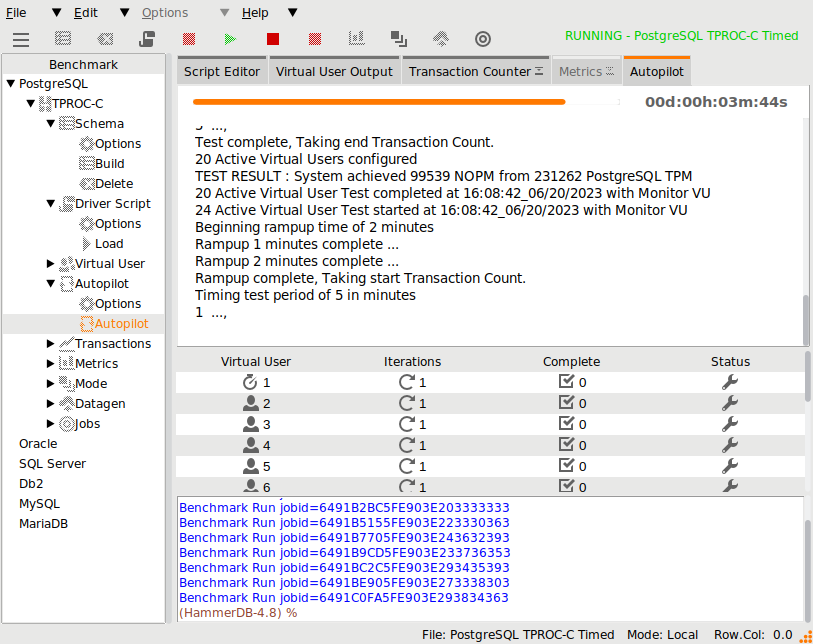The height and width of the screenshot is (644, 813).
Task: Open the Help menu
Action: pos(255,13)
